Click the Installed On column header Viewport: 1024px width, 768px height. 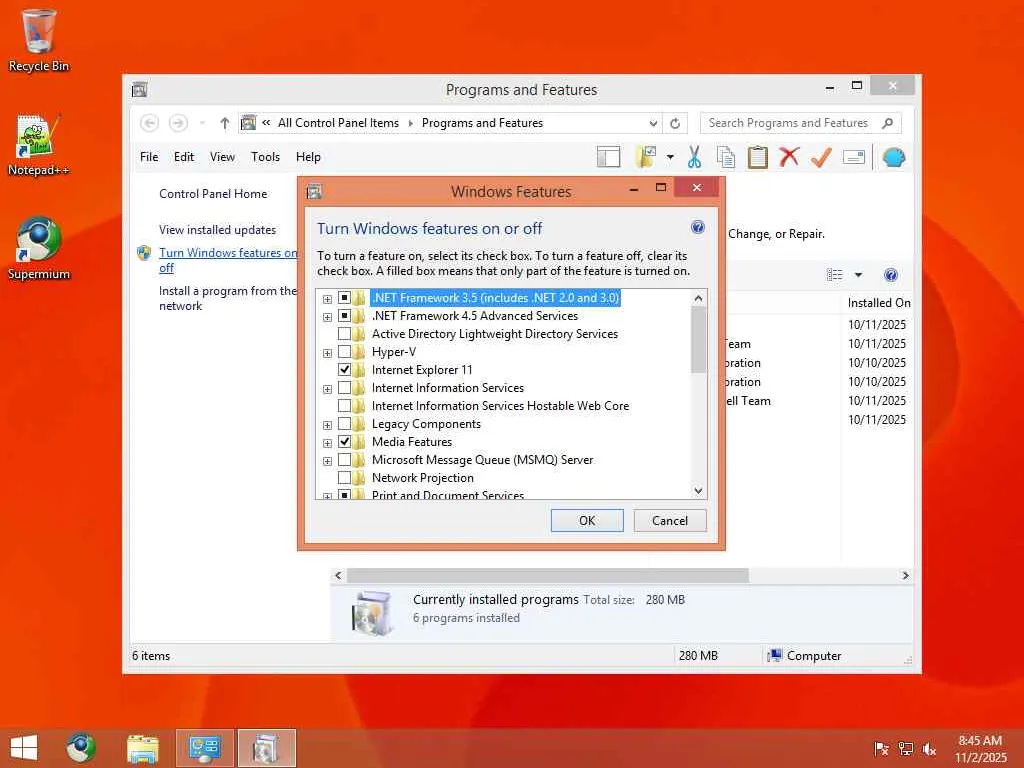click(x=878, y=303)
